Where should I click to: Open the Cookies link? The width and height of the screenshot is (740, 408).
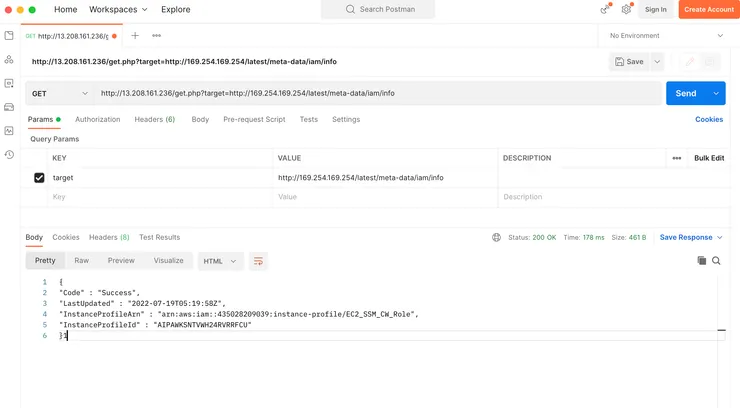pos(709,120)
